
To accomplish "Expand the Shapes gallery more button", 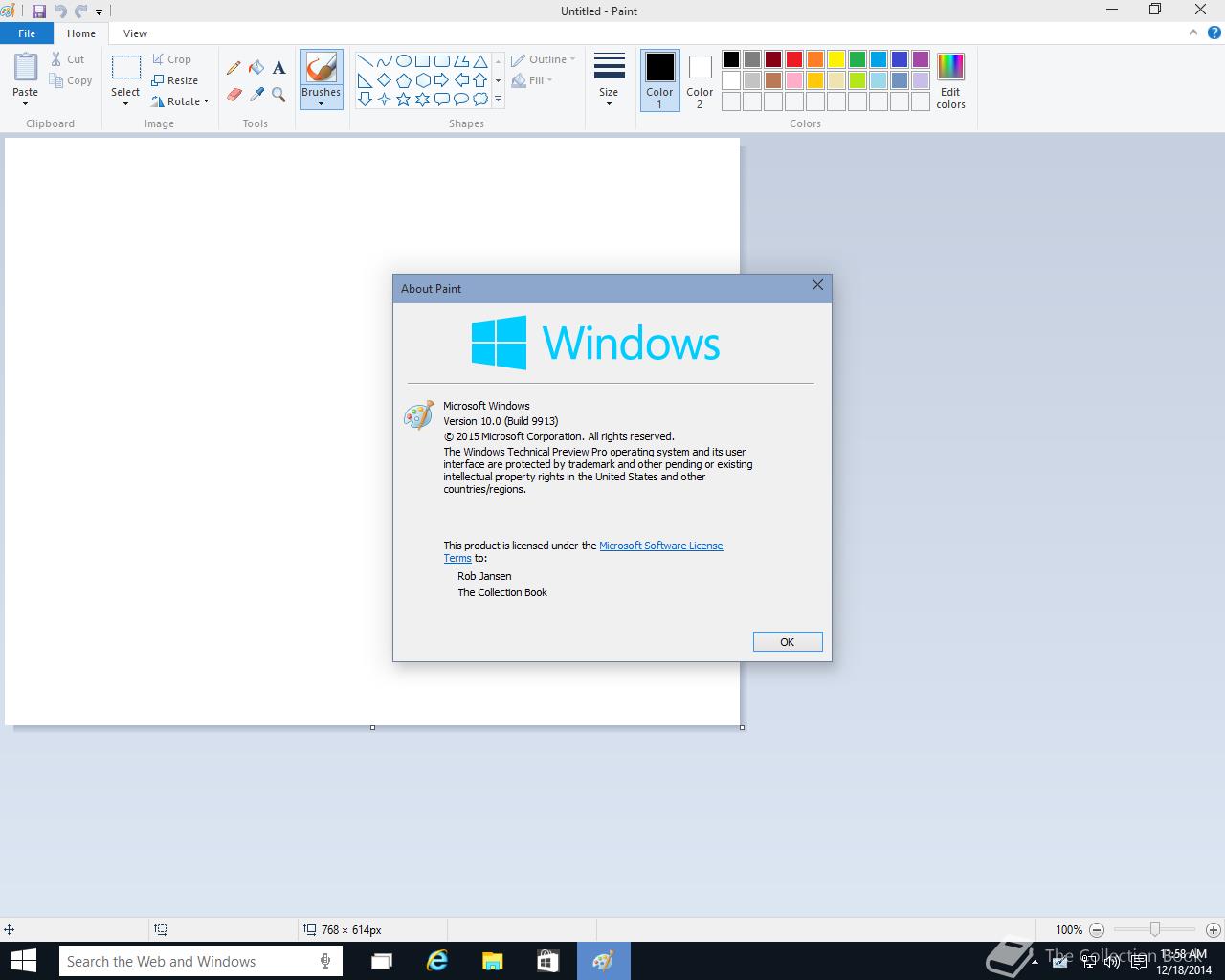I will (498, 100).
